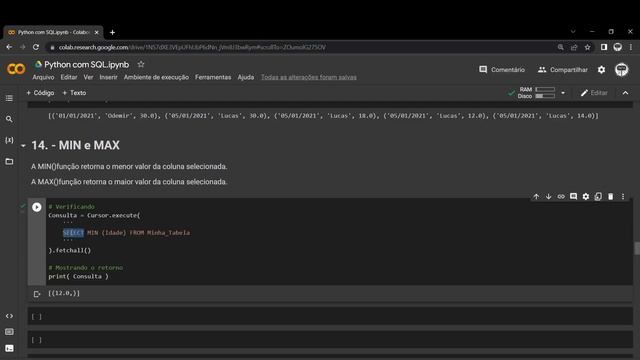The image size is (640, 360).
Task: Click the browser address bar URL
Action: pos(192,47)
